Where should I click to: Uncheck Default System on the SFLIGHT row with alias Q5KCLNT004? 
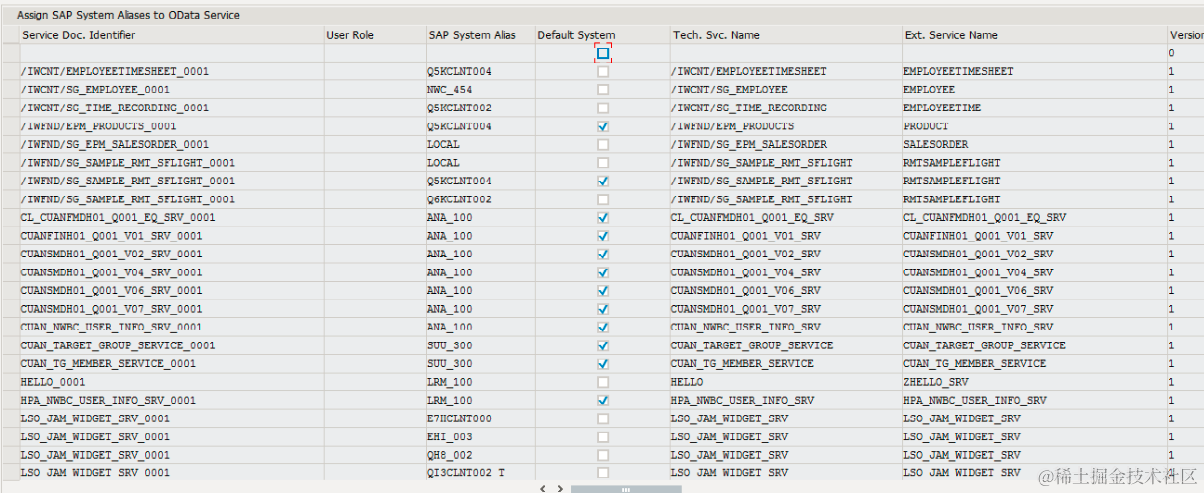click(x=603, y=181)
